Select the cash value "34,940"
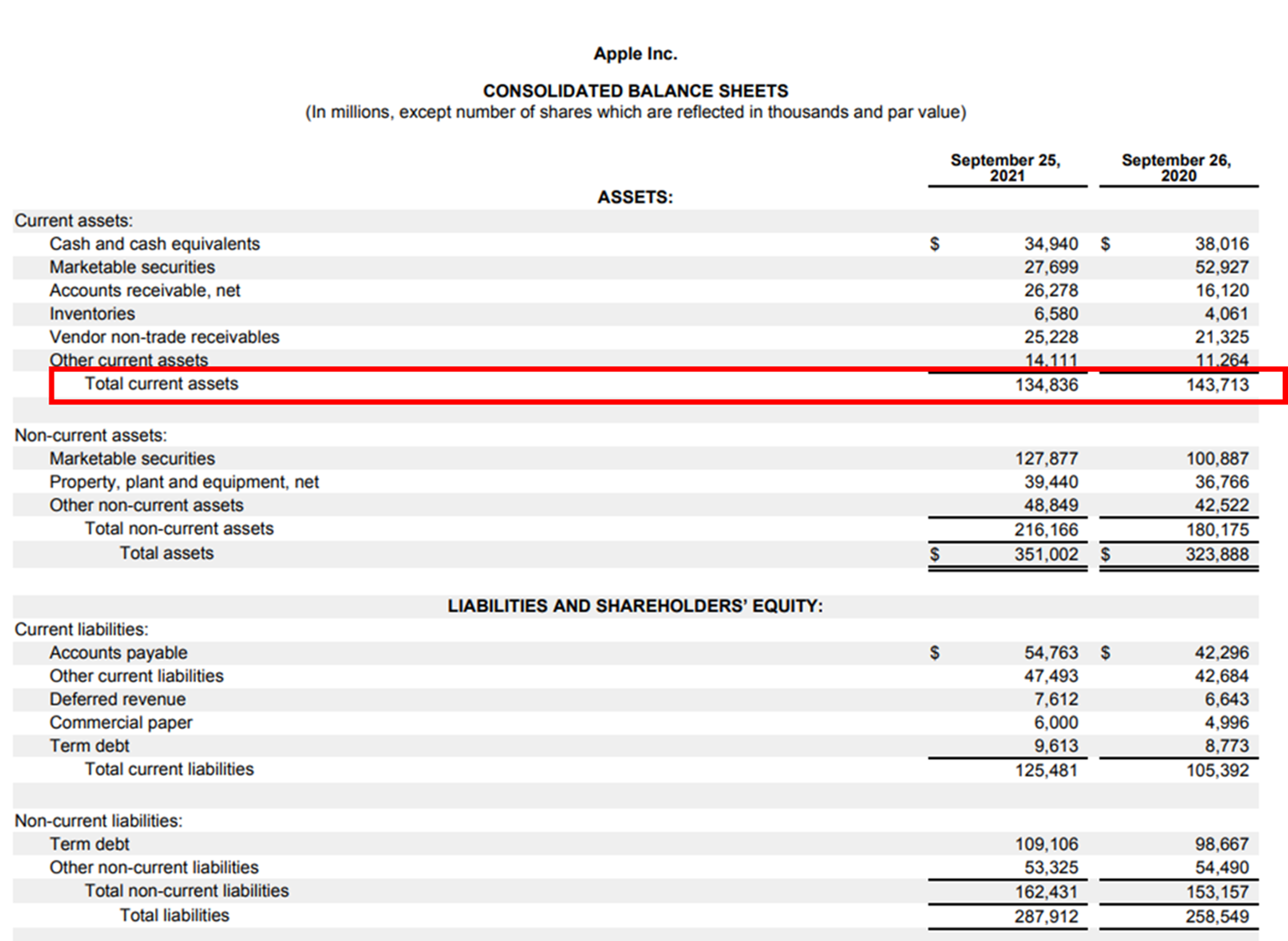Image resolution: width=1288 pixels, height=941 pixels. click(1051, 244)
